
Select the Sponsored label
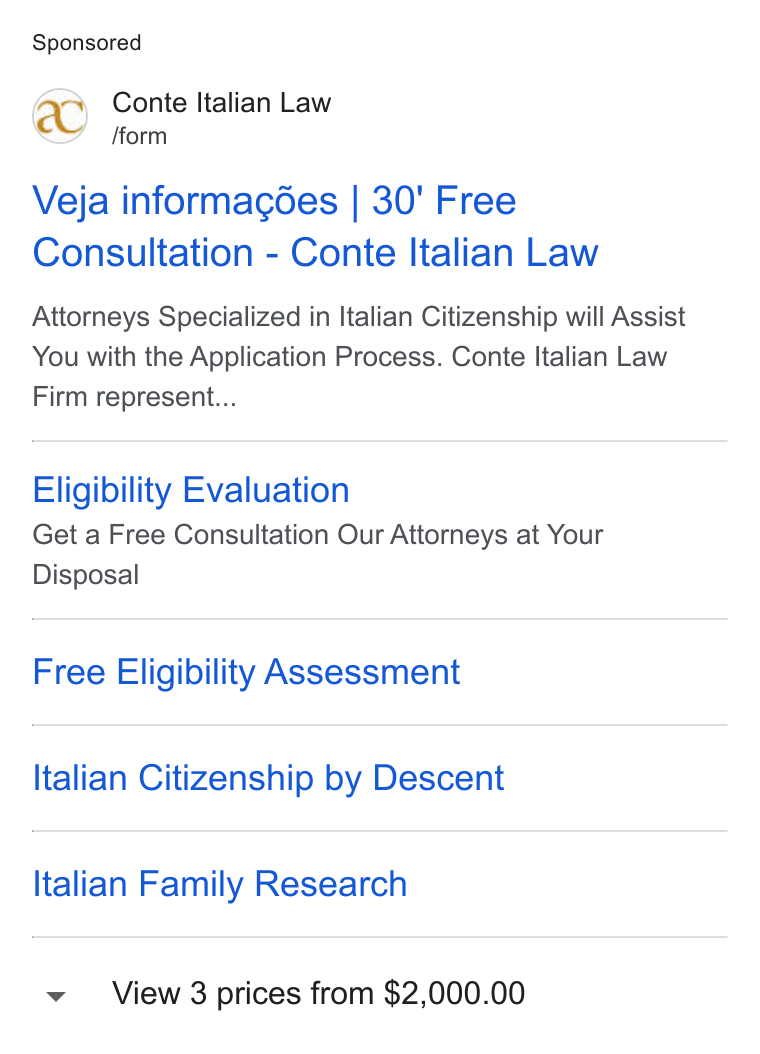[x=87, y=42]
